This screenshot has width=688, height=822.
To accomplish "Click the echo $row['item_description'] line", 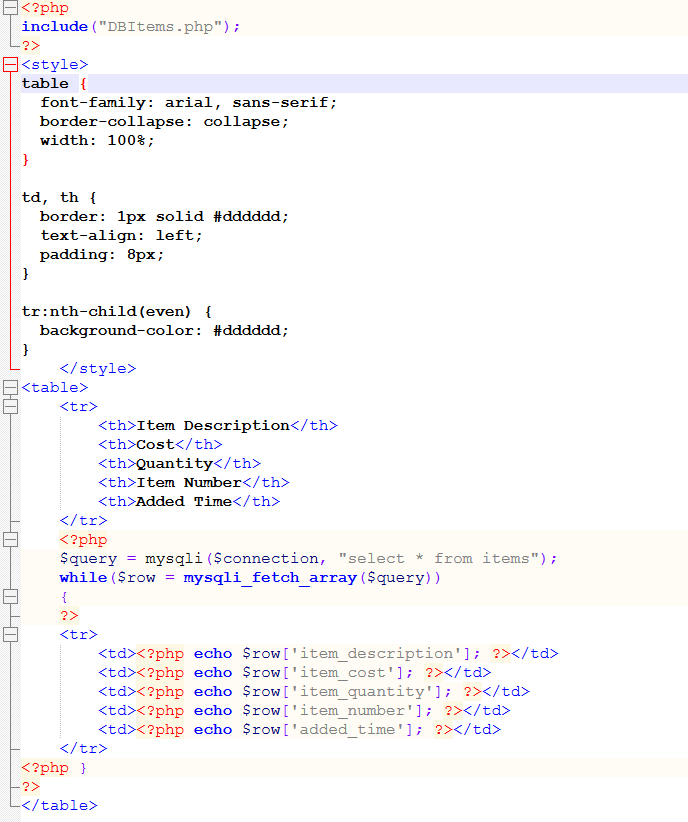I will tap(328, 654).
